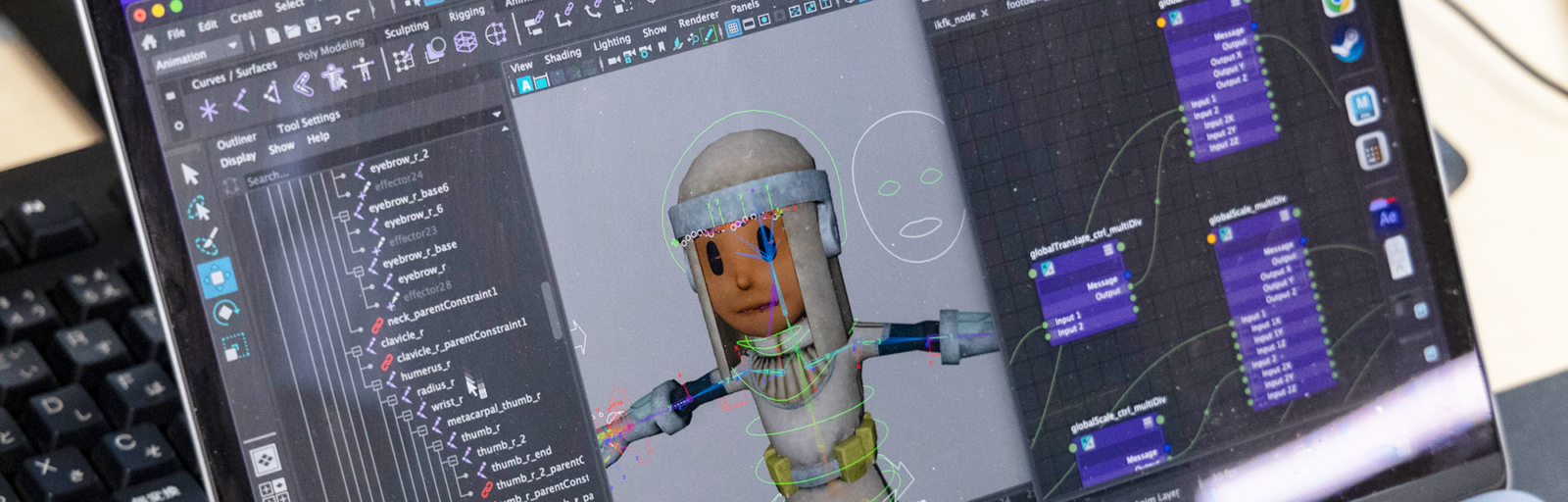Click the Paint Skin Weights shelf icon

403,60
